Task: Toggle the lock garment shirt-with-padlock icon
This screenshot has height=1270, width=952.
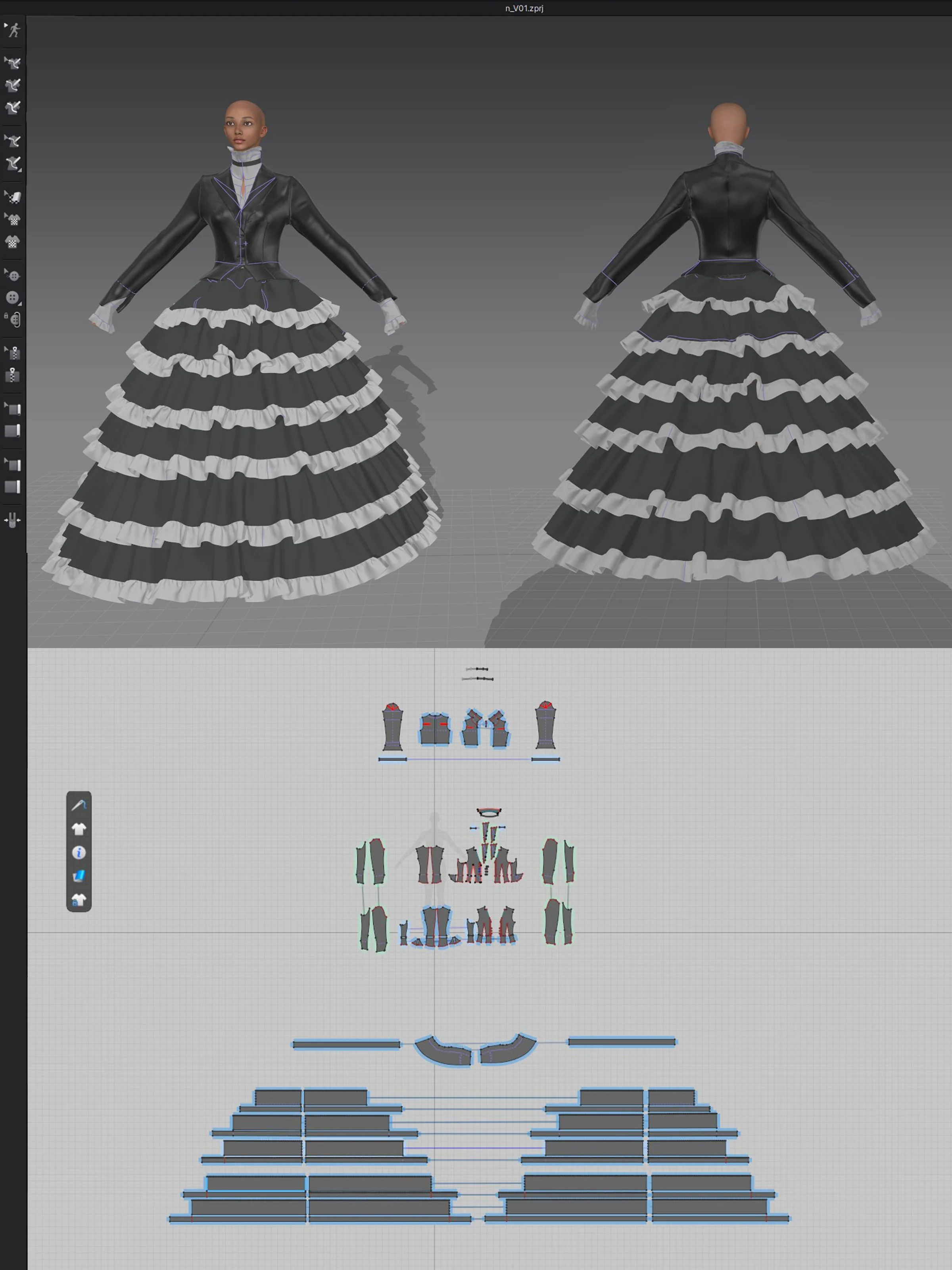Action: pyautogui.click(x=79, y=900)
